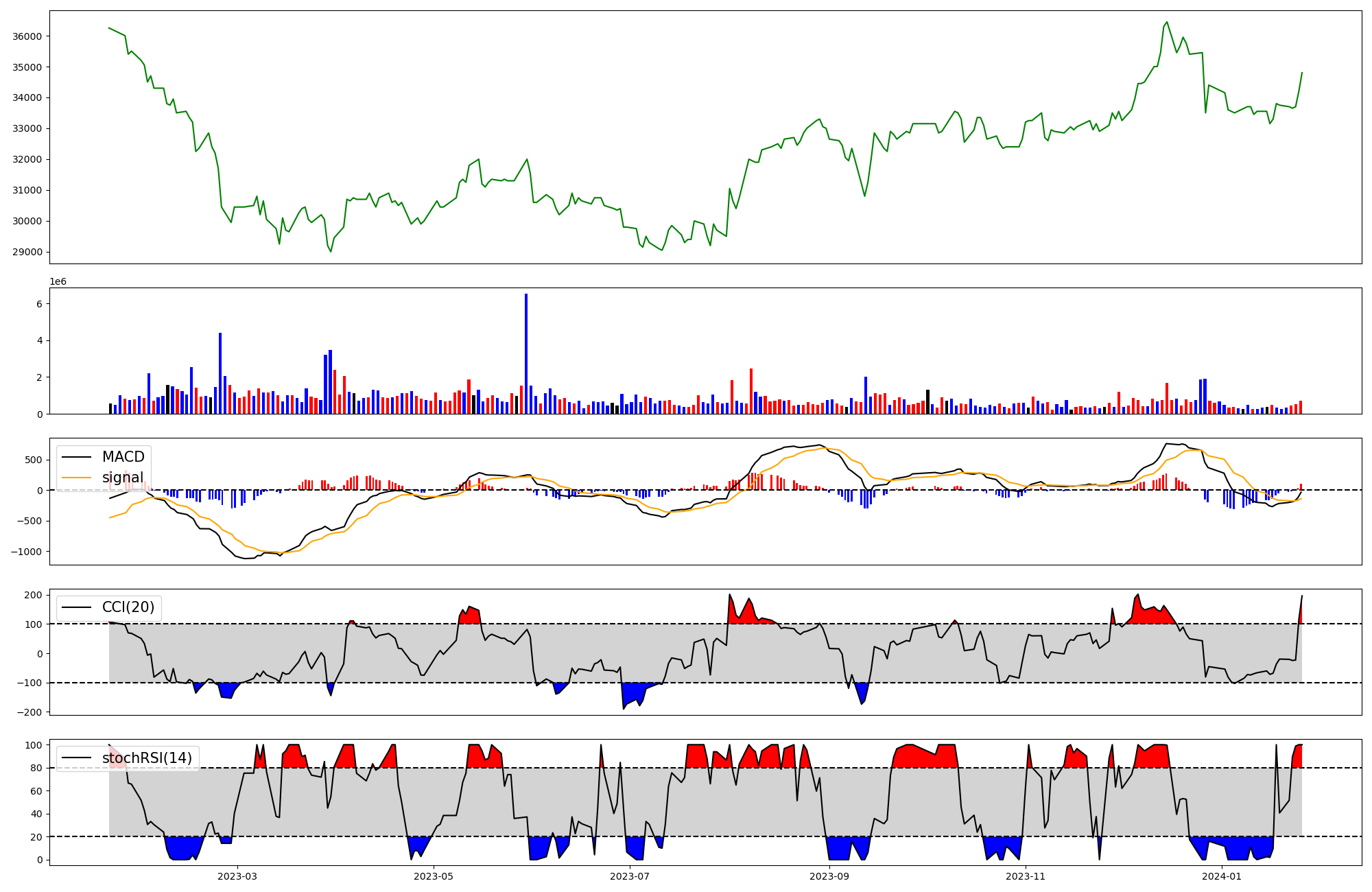This screenshot has height=892, width=1372.
Task: Click the 2023-03 x-axis date label
Action: (x=237, y=876)
